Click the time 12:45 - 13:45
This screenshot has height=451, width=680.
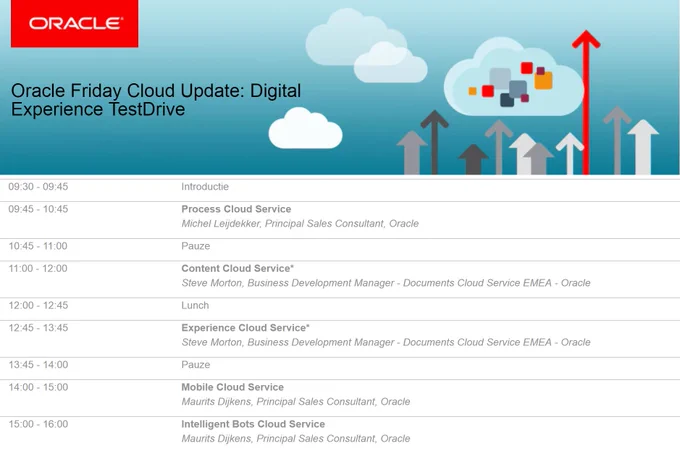[x=38, y=328]
